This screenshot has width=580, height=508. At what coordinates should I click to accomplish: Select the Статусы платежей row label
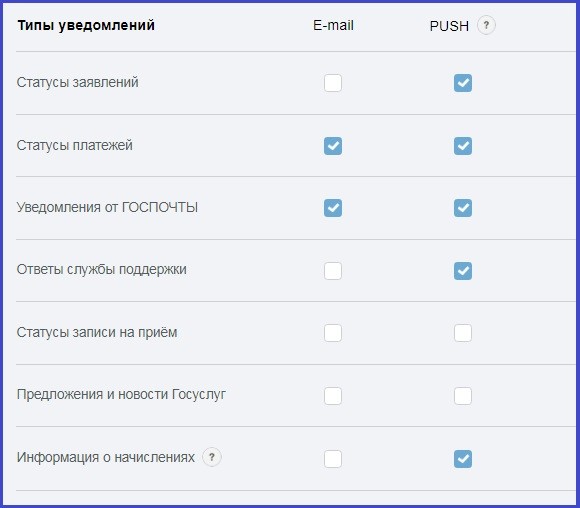pos(74,145)
